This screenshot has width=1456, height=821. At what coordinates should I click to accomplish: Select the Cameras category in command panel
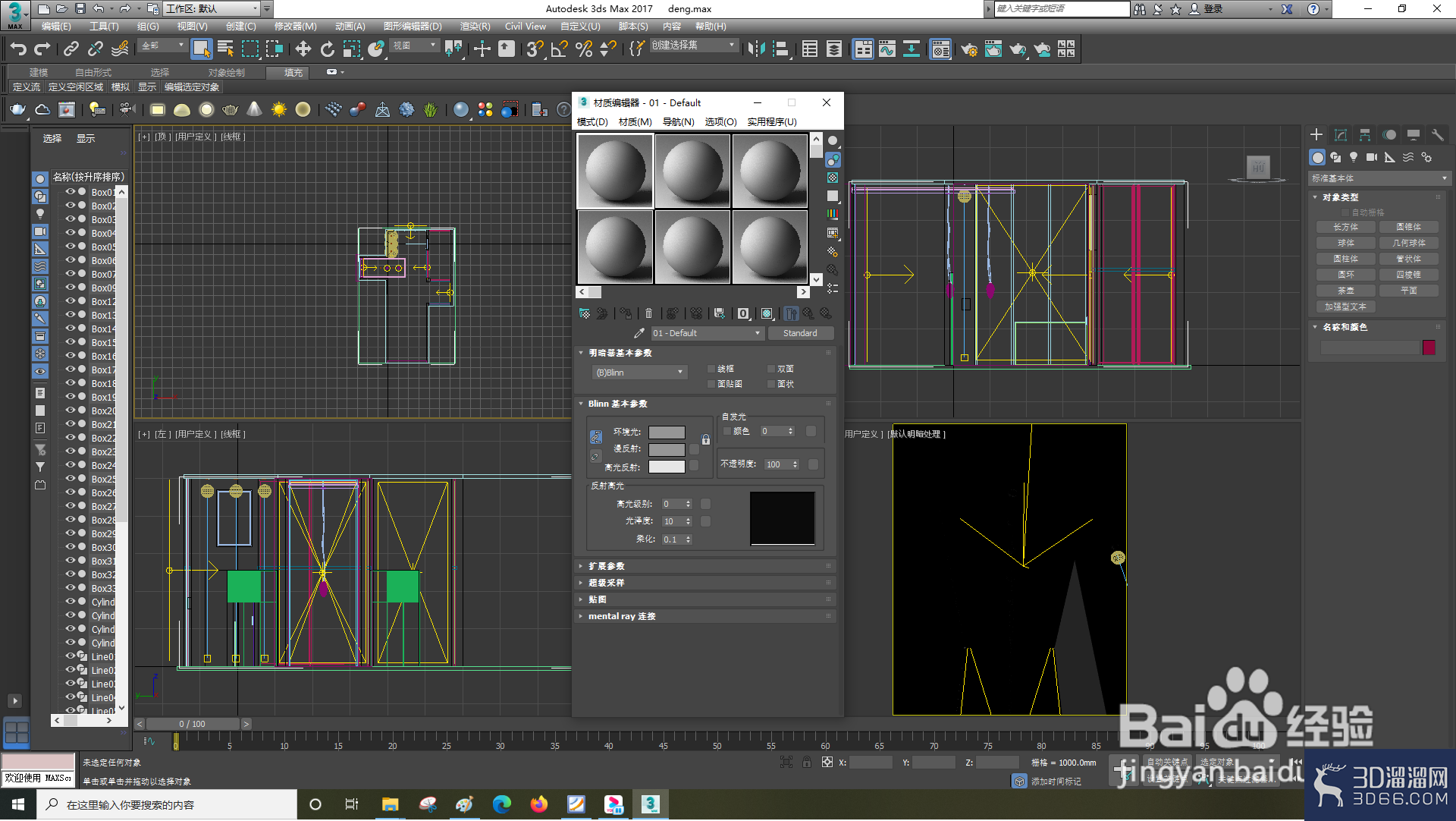click(1372, 157)
